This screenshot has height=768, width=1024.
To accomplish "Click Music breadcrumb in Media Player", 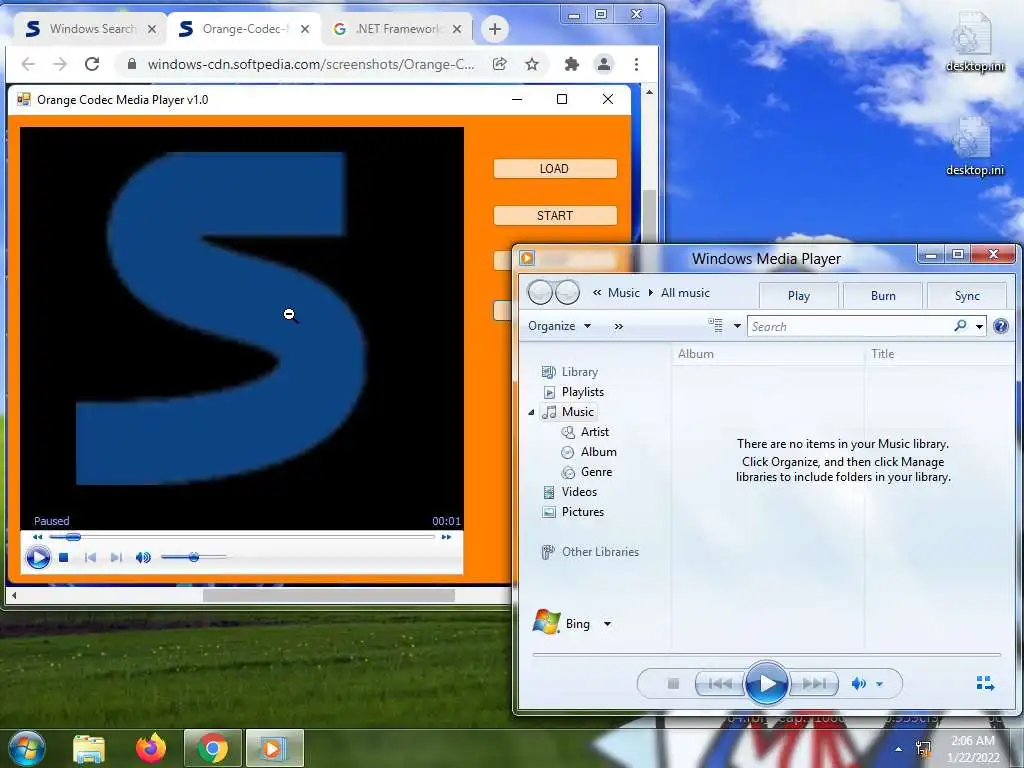I will 624,293.
